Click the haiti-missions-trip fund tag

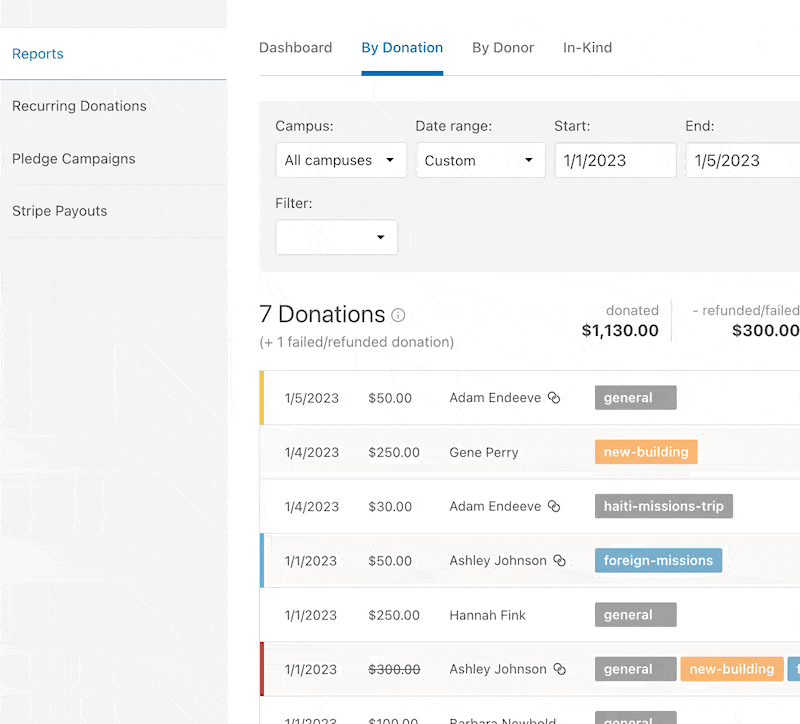click(664, 506)
